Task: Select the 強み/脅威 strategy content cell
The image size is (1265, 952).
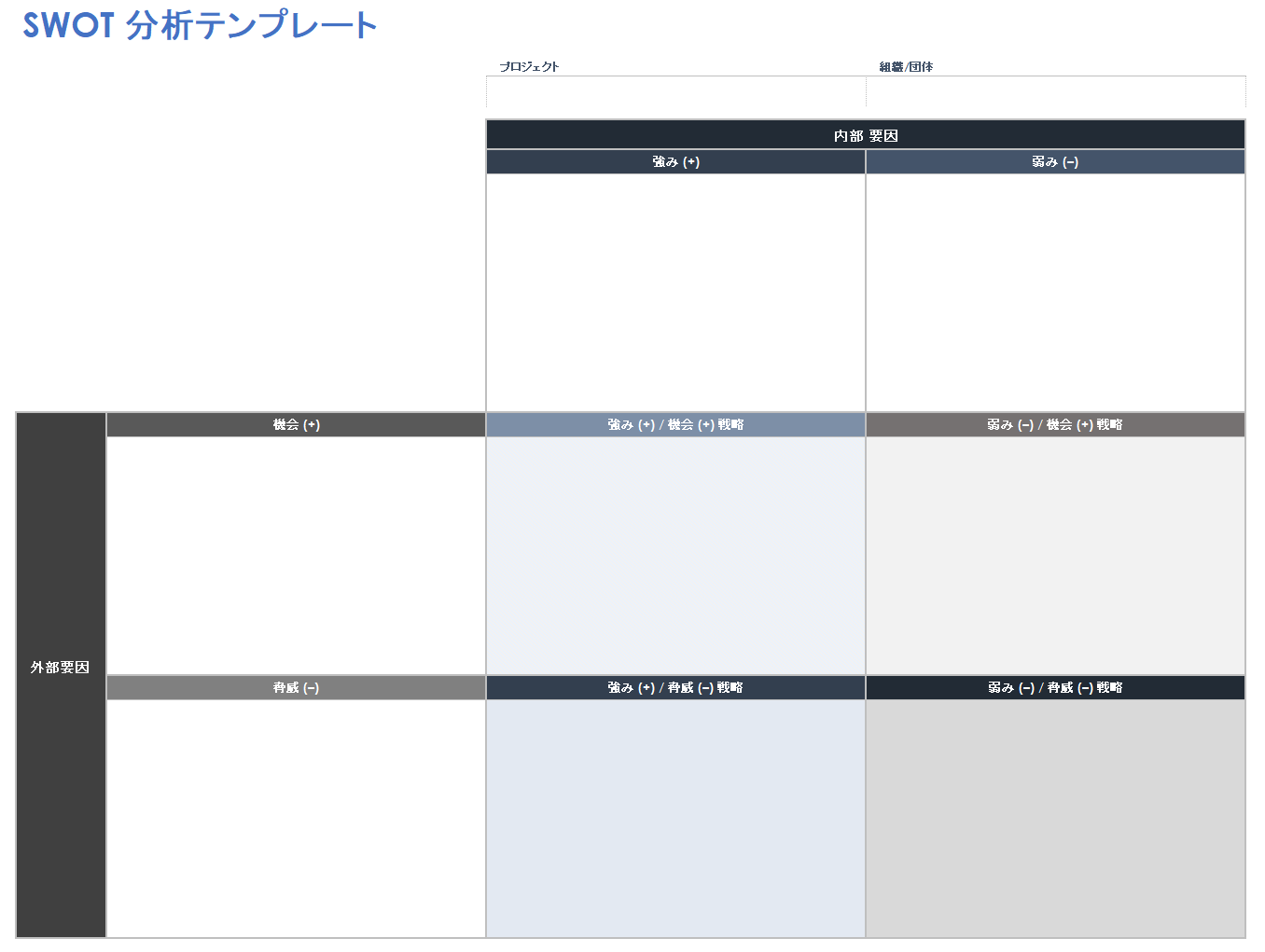Action: click(676, 819)
